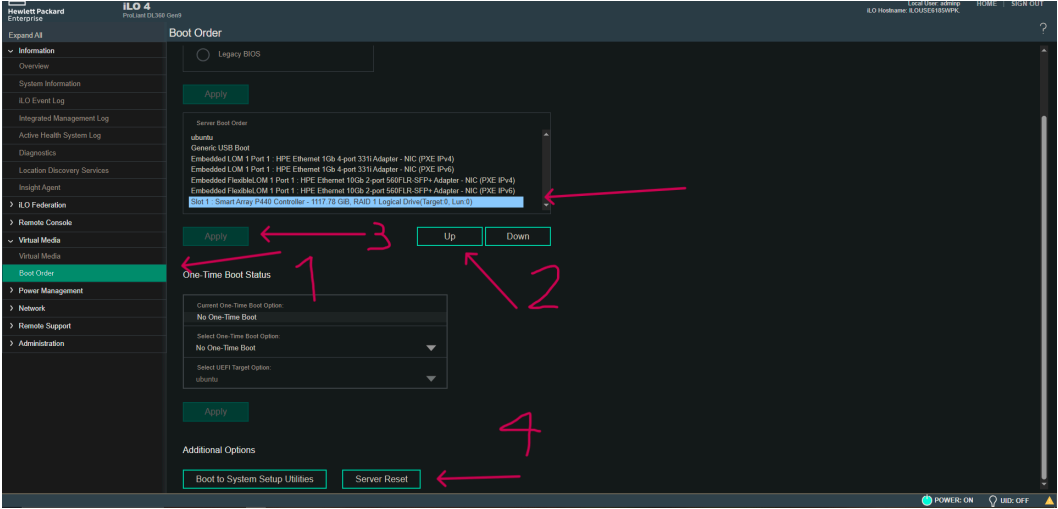The height and width of the screenshot is (509, 1058).
Task: Expand the Remote Support section
Action: pos(11,325)
